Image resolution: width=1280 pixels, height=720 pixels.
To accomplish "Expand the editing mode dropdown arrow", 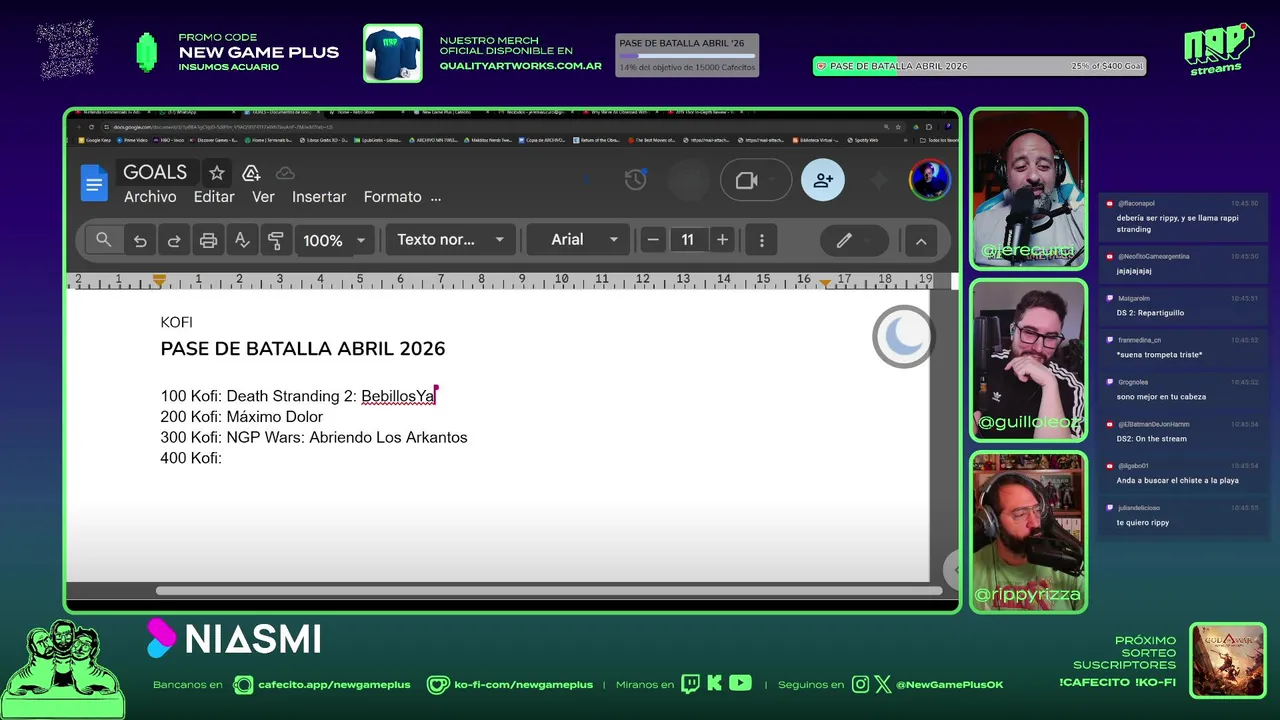I will (868, 240).
